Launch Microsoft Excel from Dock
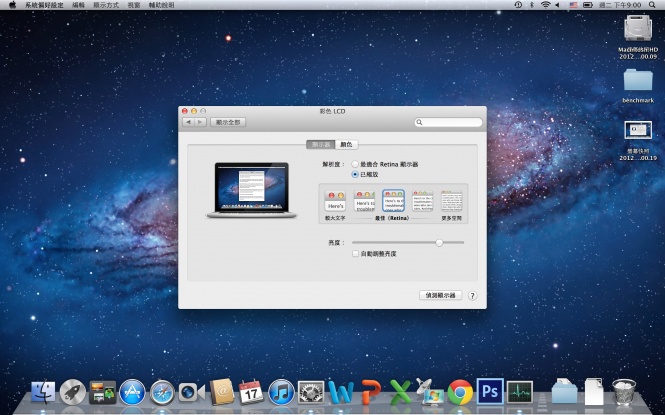The height and width of the screenshot is (415, 665). (400, 392)
